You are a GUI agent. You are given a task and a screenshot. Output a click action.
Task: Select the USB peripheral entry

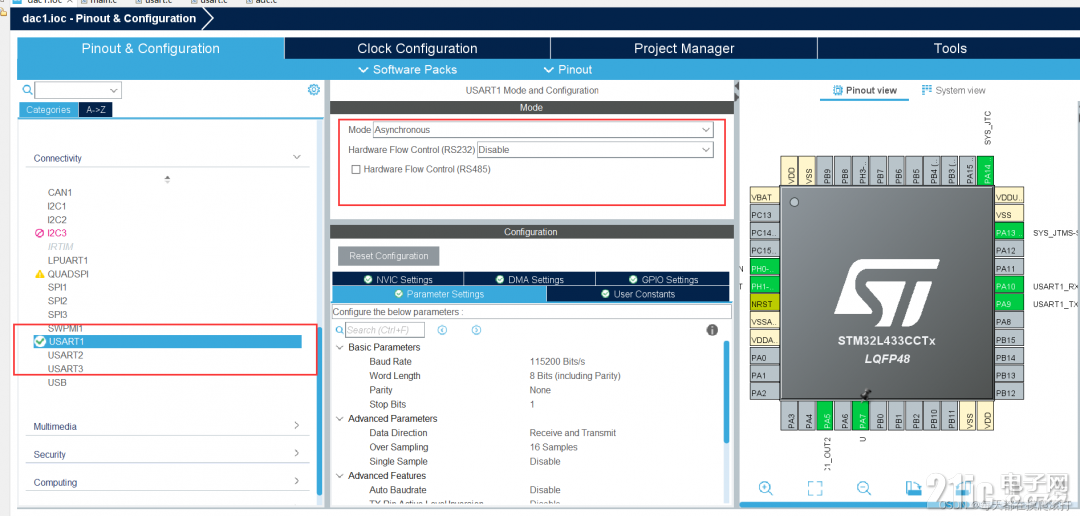point(57,382)
